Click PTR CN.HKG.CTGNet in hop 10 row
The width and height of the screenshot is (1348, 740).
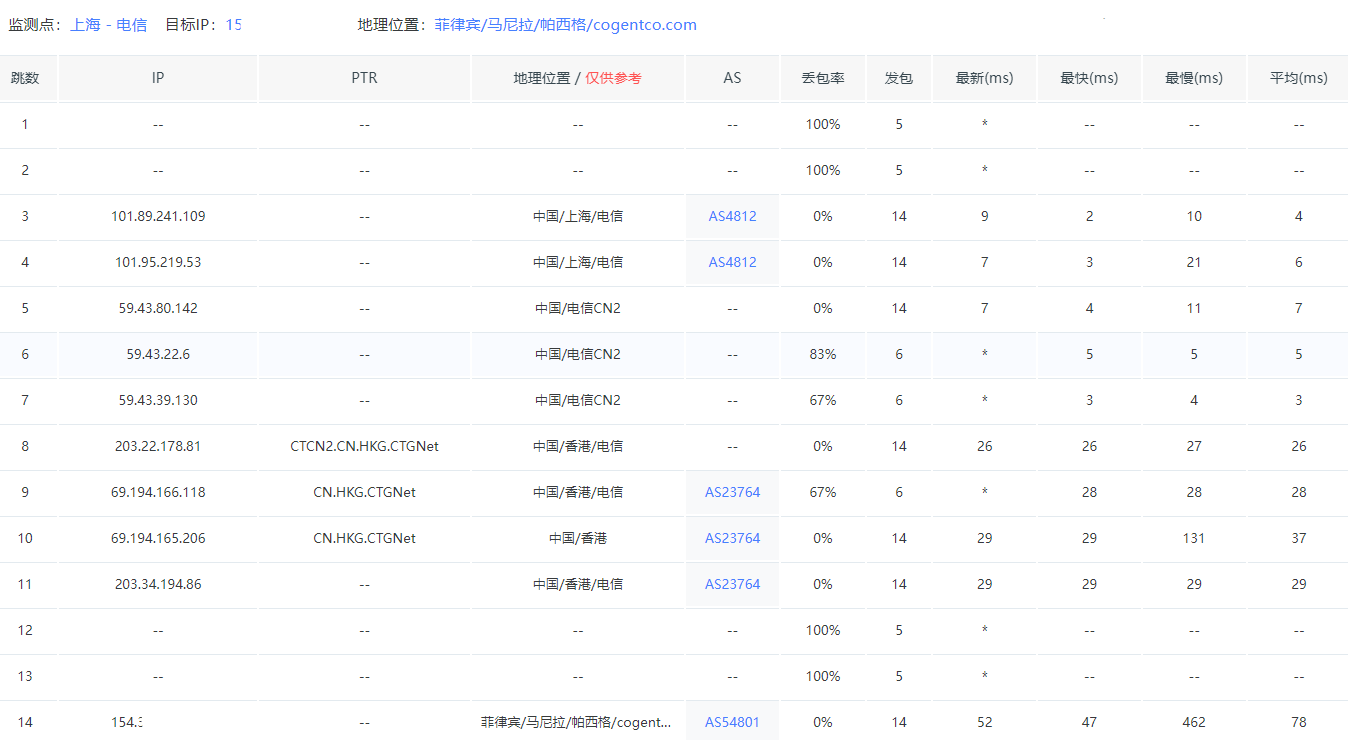[x=364, y=538]
